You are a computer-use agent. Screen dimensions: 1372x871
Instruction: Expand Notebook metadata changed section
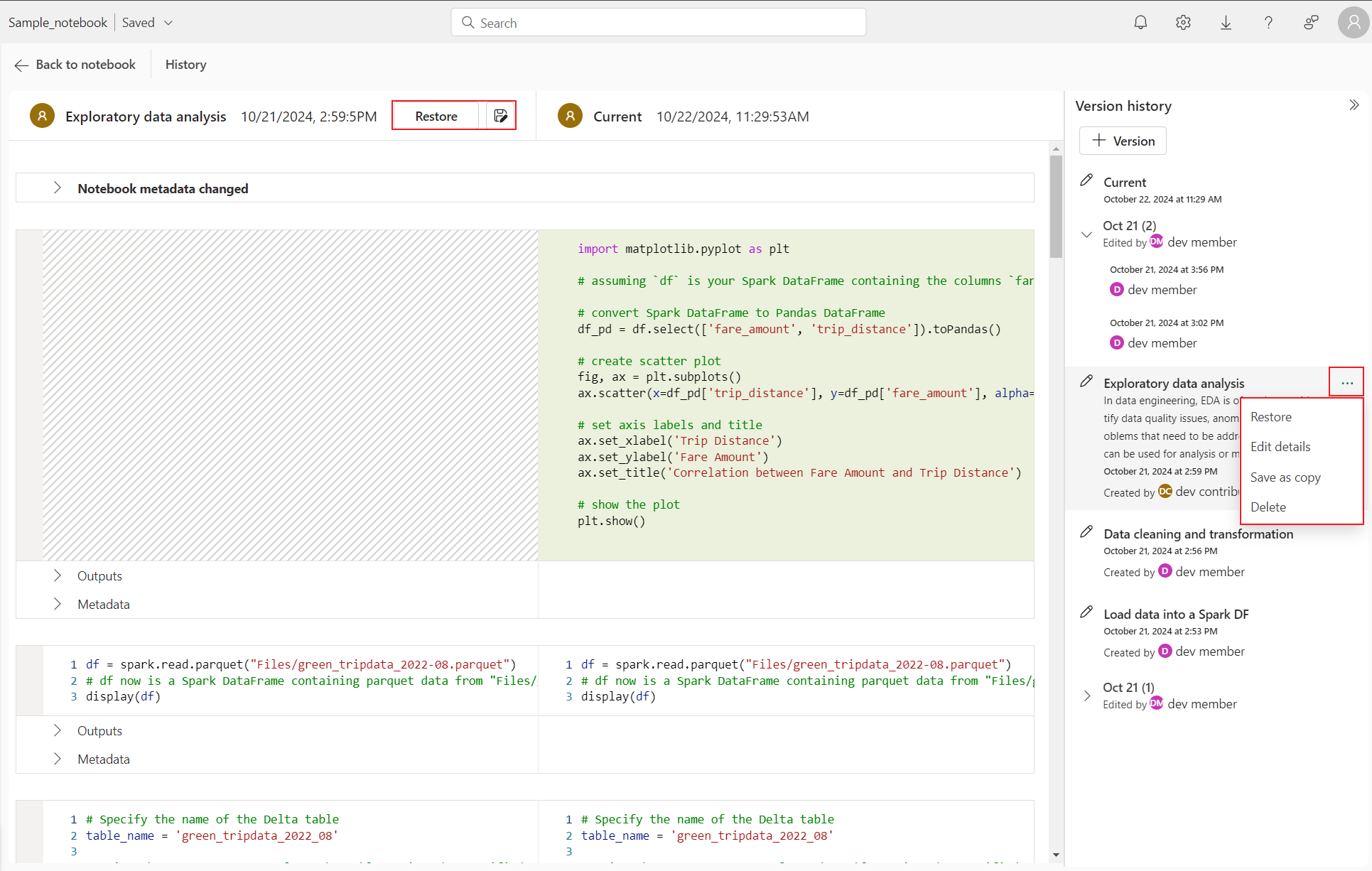[x=58, y=188]
